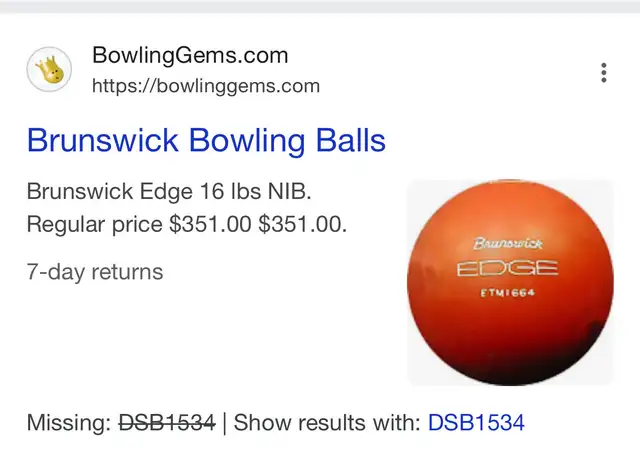This screenshot has width=640, height=457.
Task: Click the https://bowlinggems.com URL text
Action: point(206,86)
